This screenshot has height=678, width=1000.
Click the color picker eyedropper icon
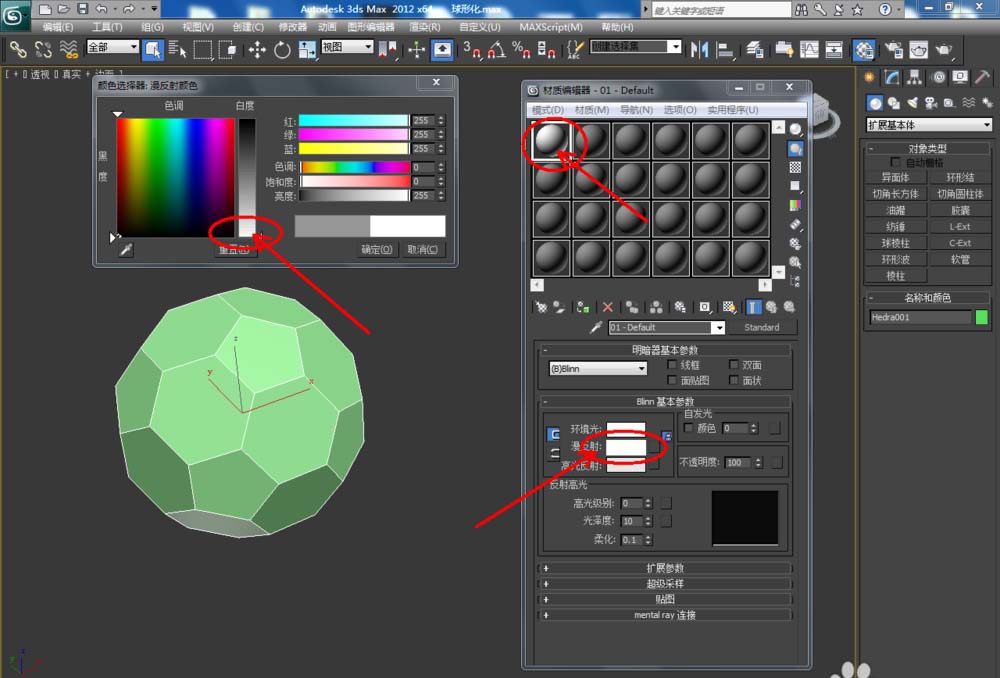(x=126, y=249)
